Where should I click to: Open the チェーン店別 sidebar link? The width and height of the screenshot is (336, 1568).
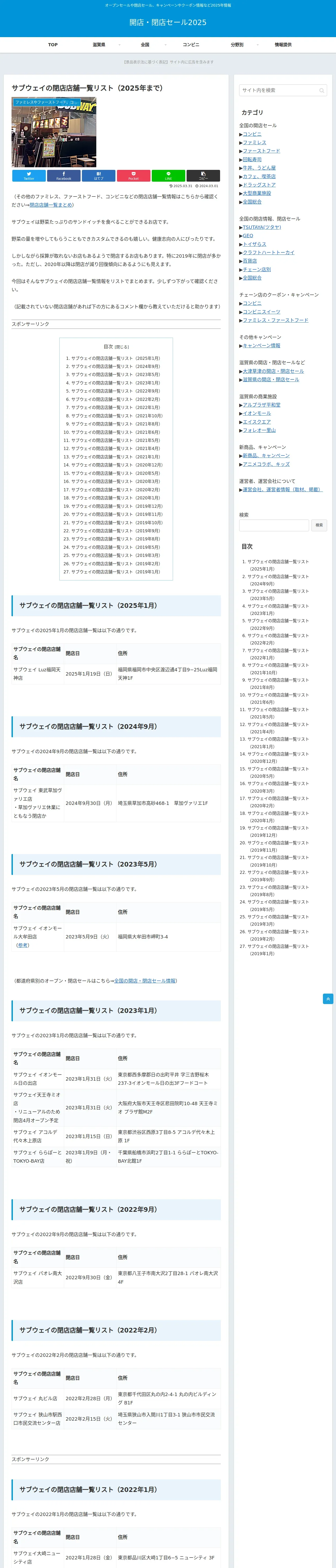pos(257,270)
